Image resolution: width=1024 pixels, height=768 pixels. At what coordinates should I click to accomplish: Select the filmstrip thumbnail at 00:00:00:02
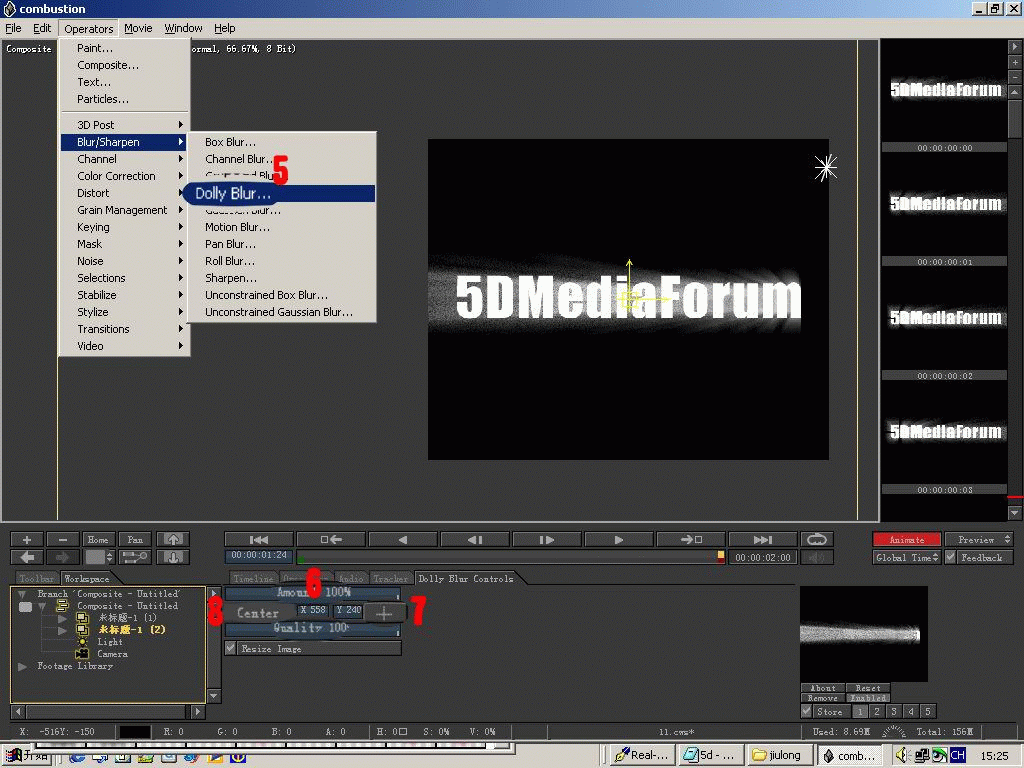(944, 318)
